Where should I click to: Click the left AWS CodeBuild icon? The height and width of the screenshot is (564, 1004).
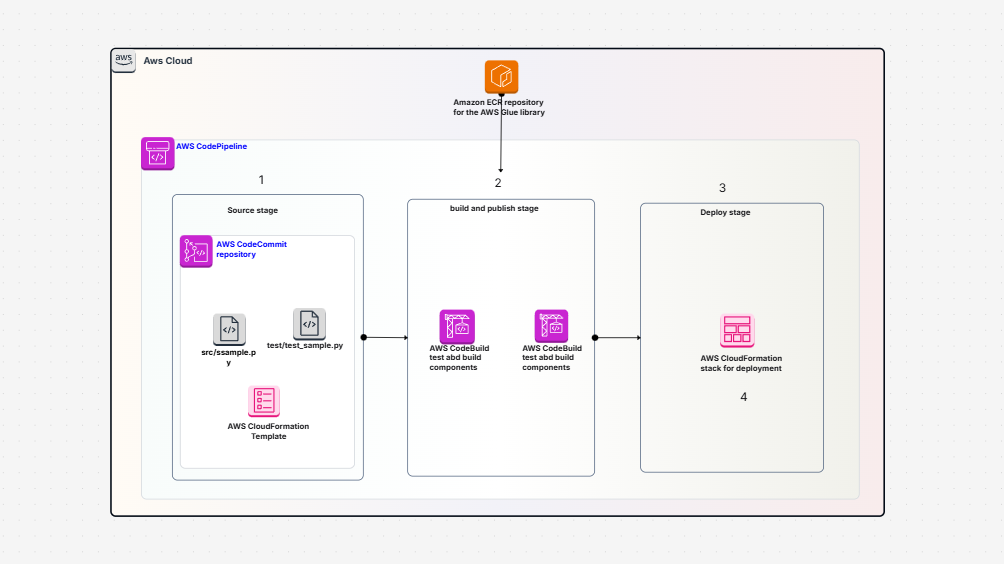tap(457, 326)
